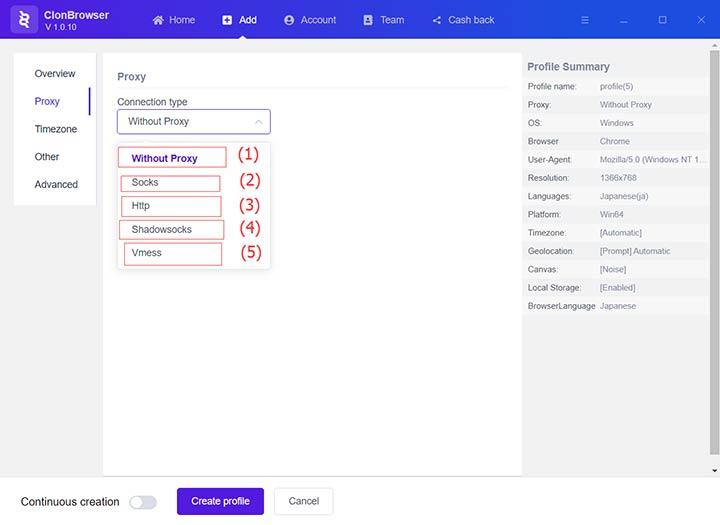
Task: Close the ClonBrowser window
Action: coord(701,20)
